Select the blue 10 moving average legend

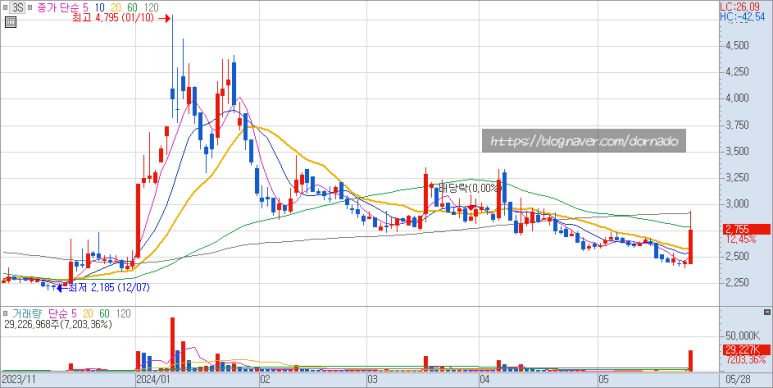coord(99,7)
